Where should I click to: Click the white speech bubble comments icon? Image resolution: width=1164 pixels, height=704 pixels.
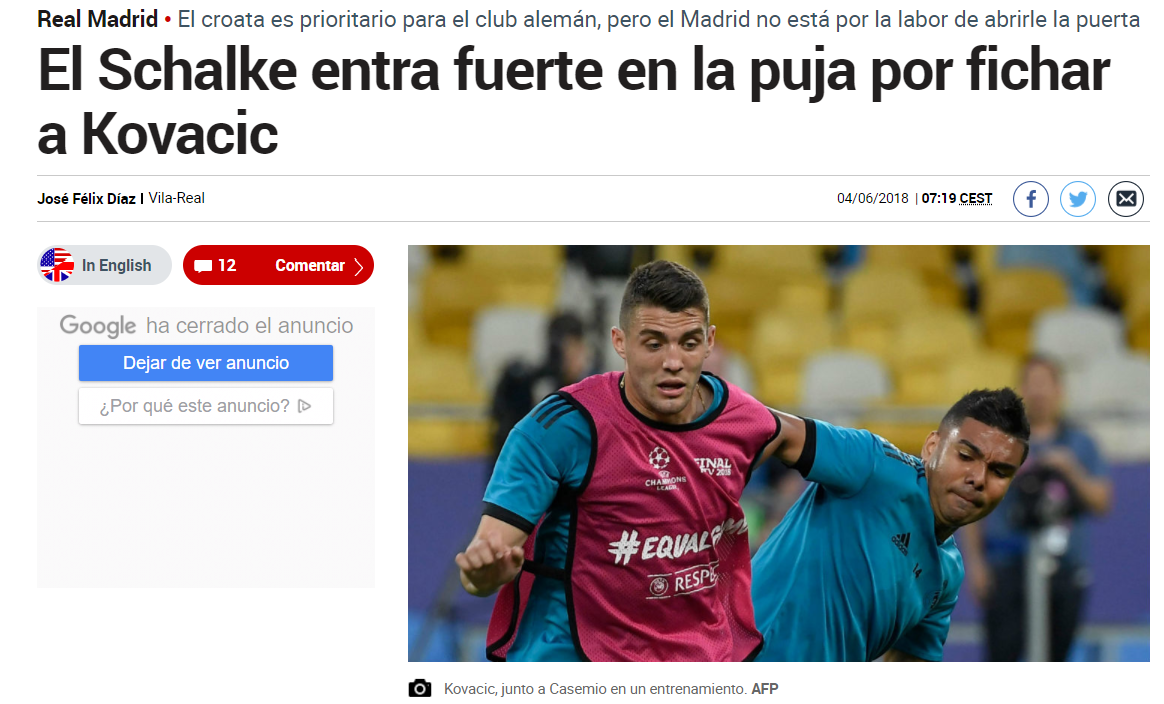[203, 266]
